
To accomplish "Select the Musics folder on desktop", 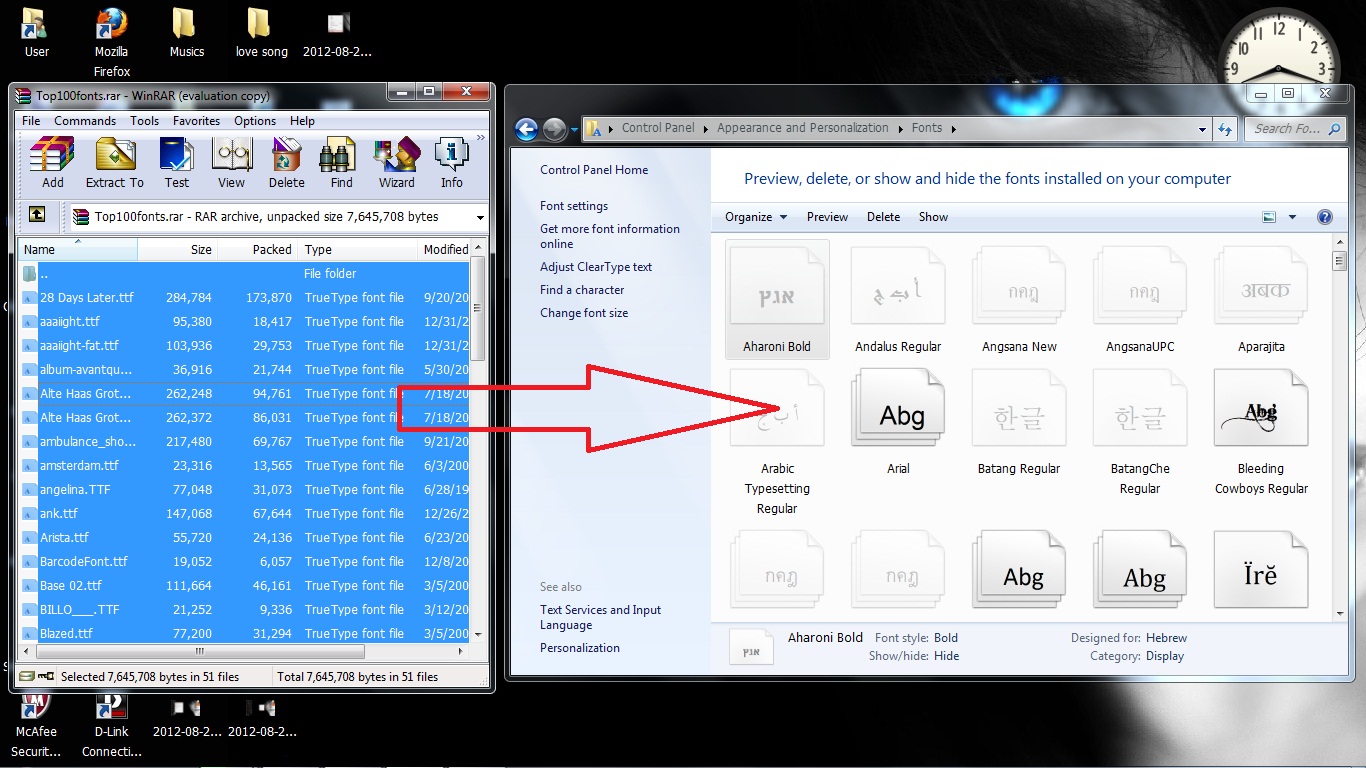I will pos(186,34).
